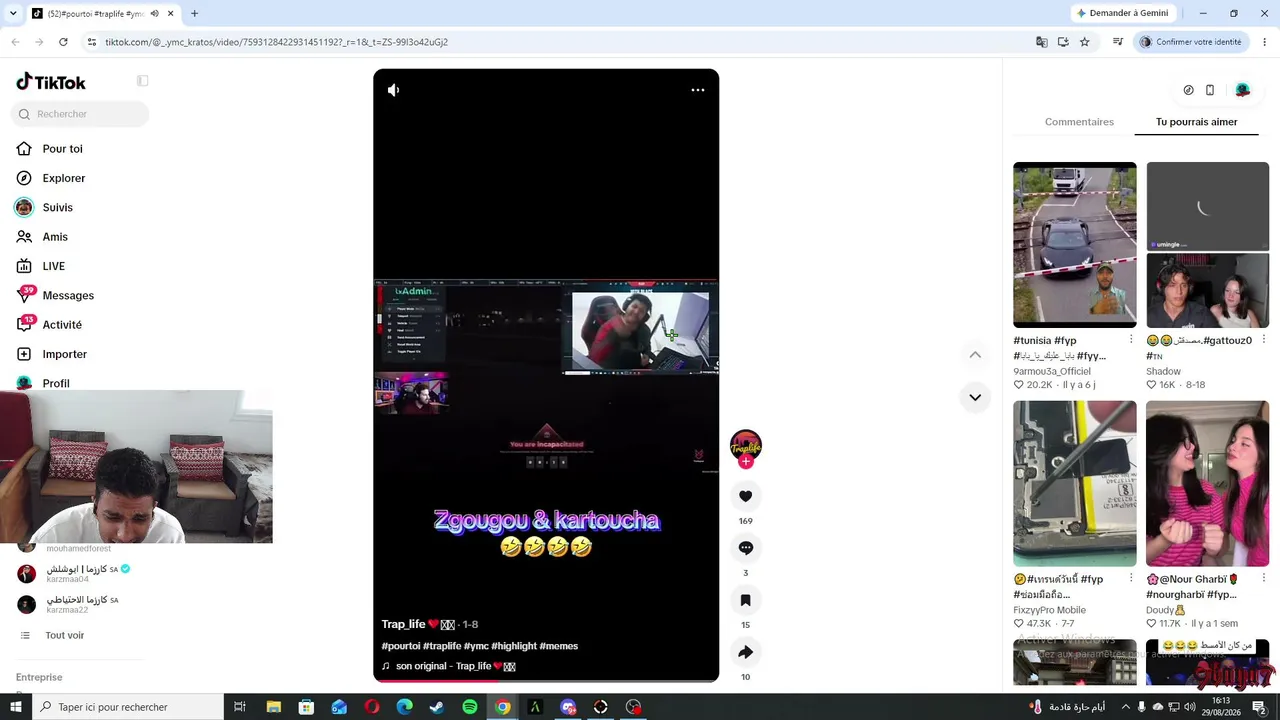The image size is (1280, 720).
Task: Open the Activité notifications
Action: (x=62, y=325)
